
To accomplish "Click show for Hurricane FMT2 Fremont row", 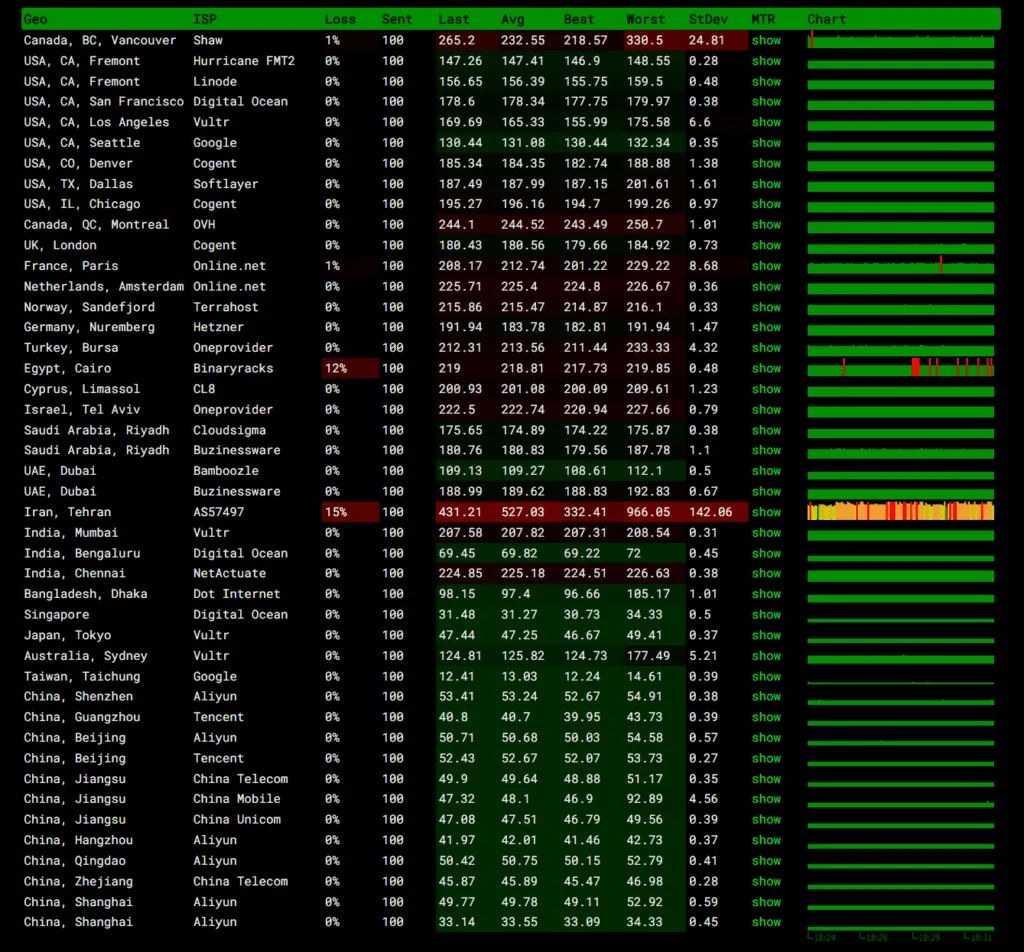I will coord(766,61).
